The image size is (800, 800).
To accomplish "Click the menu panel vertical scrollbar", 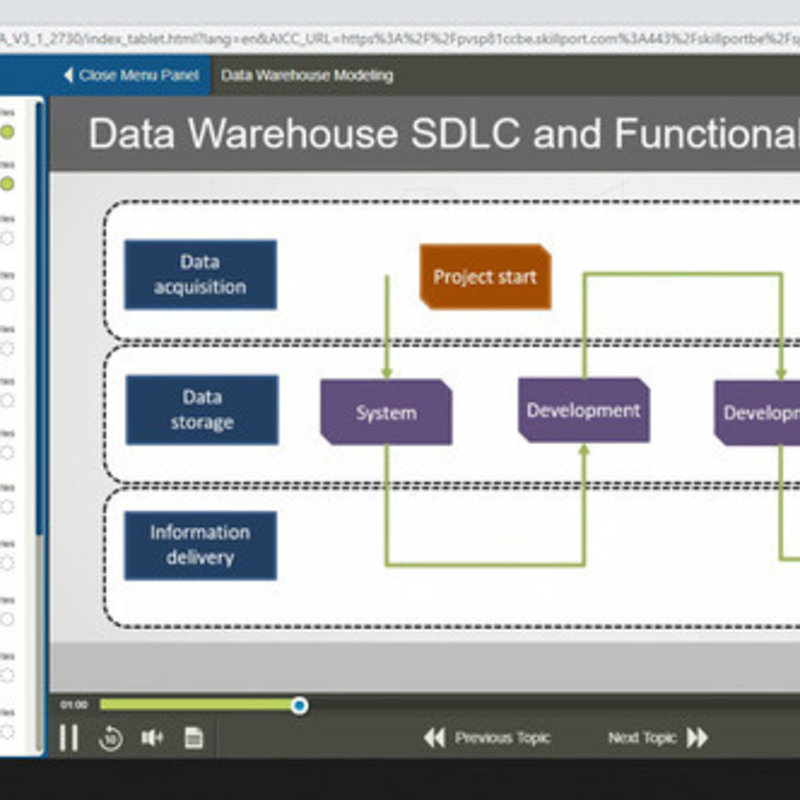I will [x=40, y=319].
